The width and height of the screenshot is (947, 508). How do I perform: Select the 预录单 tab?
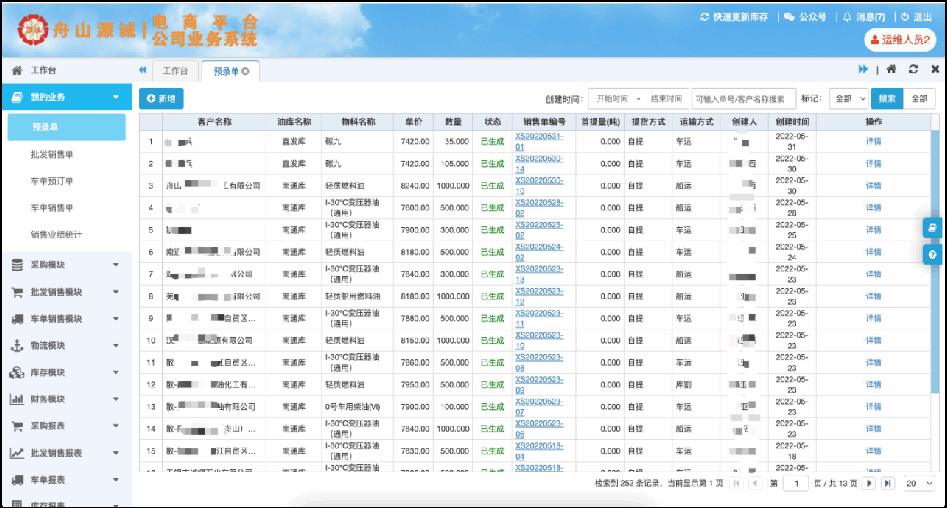pos(230,71)
